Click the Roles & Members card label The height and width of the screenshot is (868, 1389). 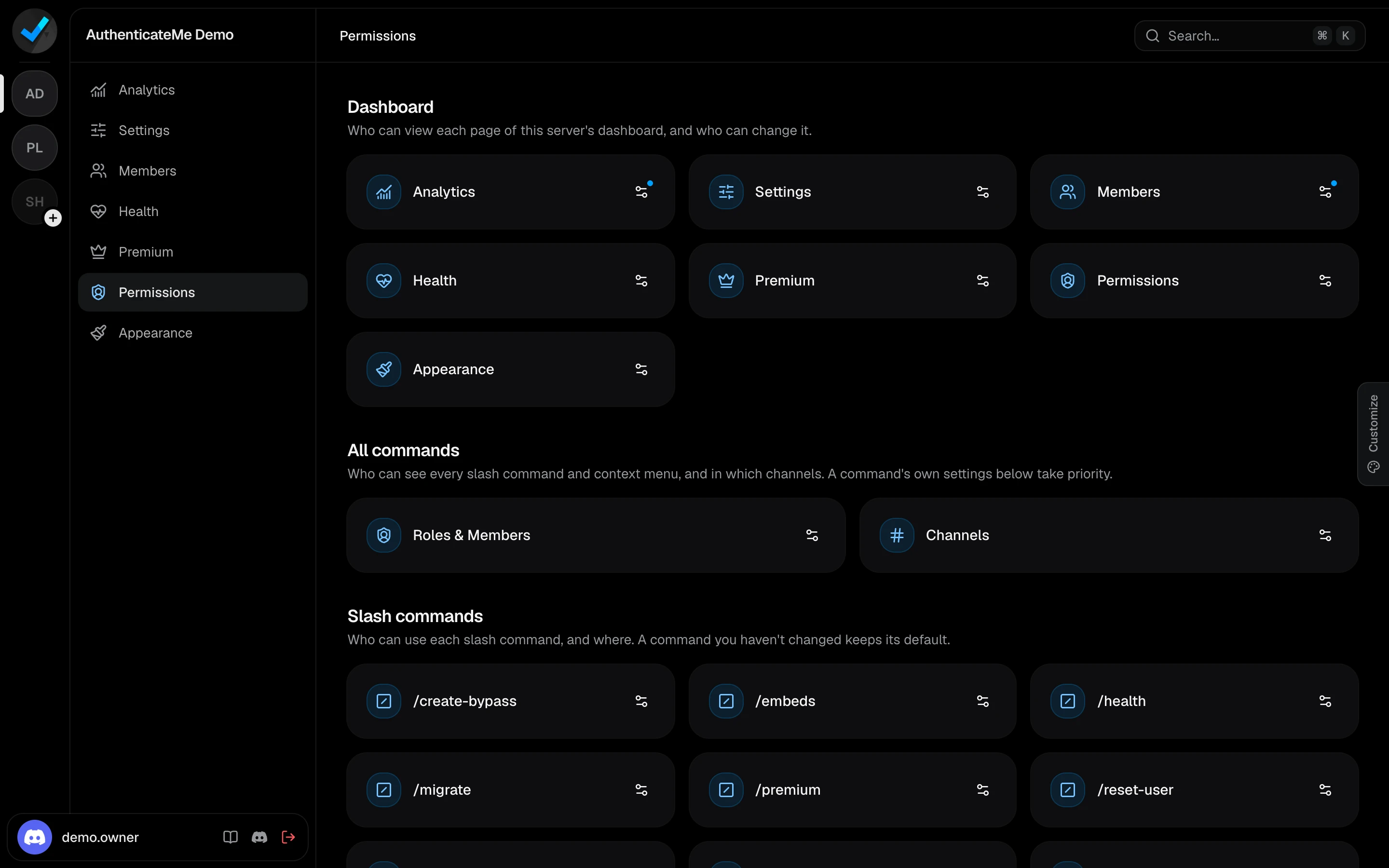point(471,535)
